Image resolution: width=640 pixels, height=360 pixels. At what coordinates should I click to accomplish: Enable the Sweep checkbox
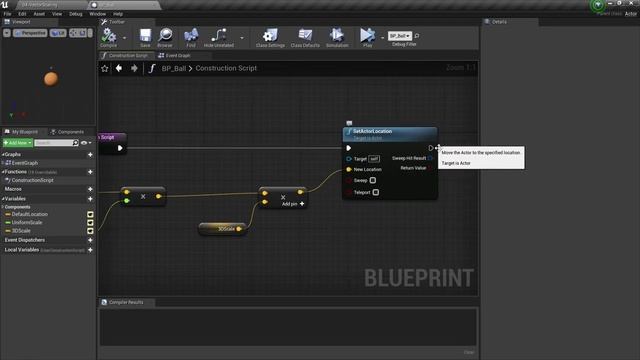pos(373,180)
